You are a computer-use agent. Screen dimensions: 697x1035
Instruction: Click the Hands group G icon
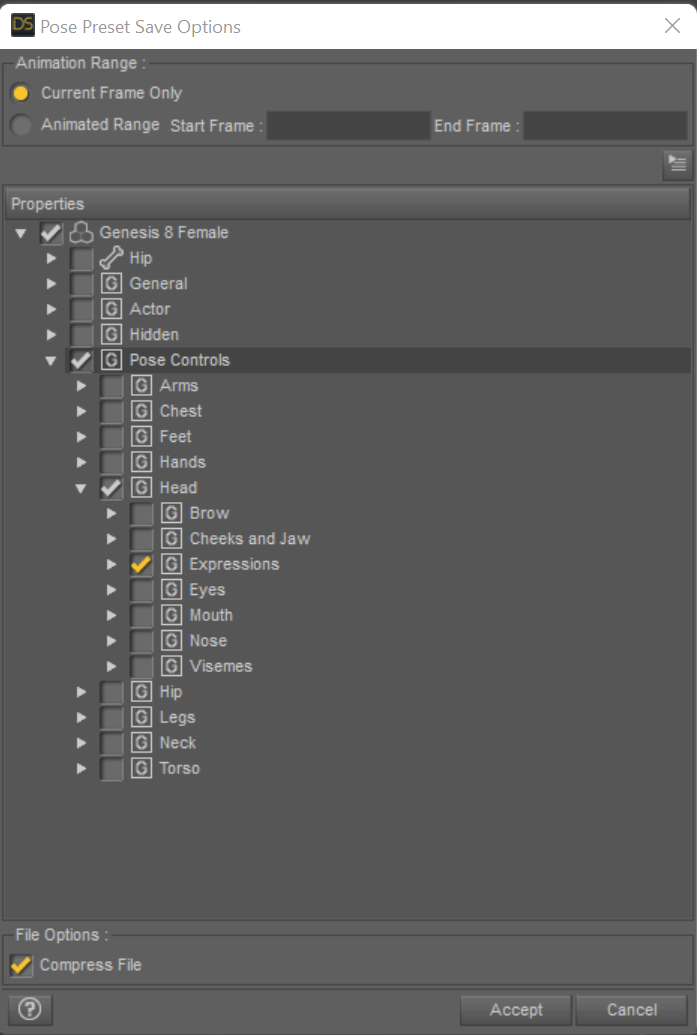click(x=141, y=462)
